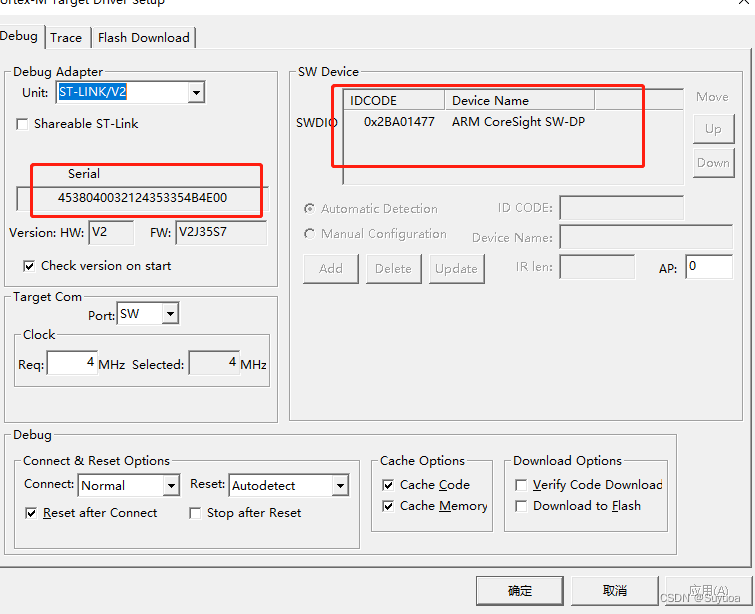The width and height of the screenshot is (755, 614).
Task: Click the Req clock MHz field
Action: (x=72, y=363)
